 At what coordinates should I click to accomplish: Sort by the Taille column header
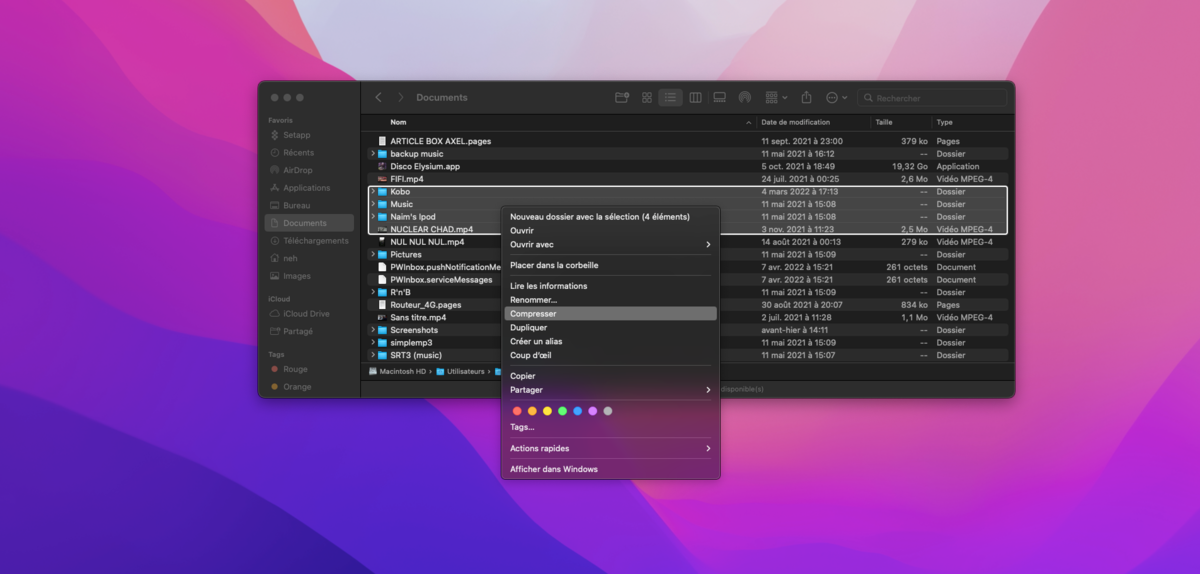884,122
